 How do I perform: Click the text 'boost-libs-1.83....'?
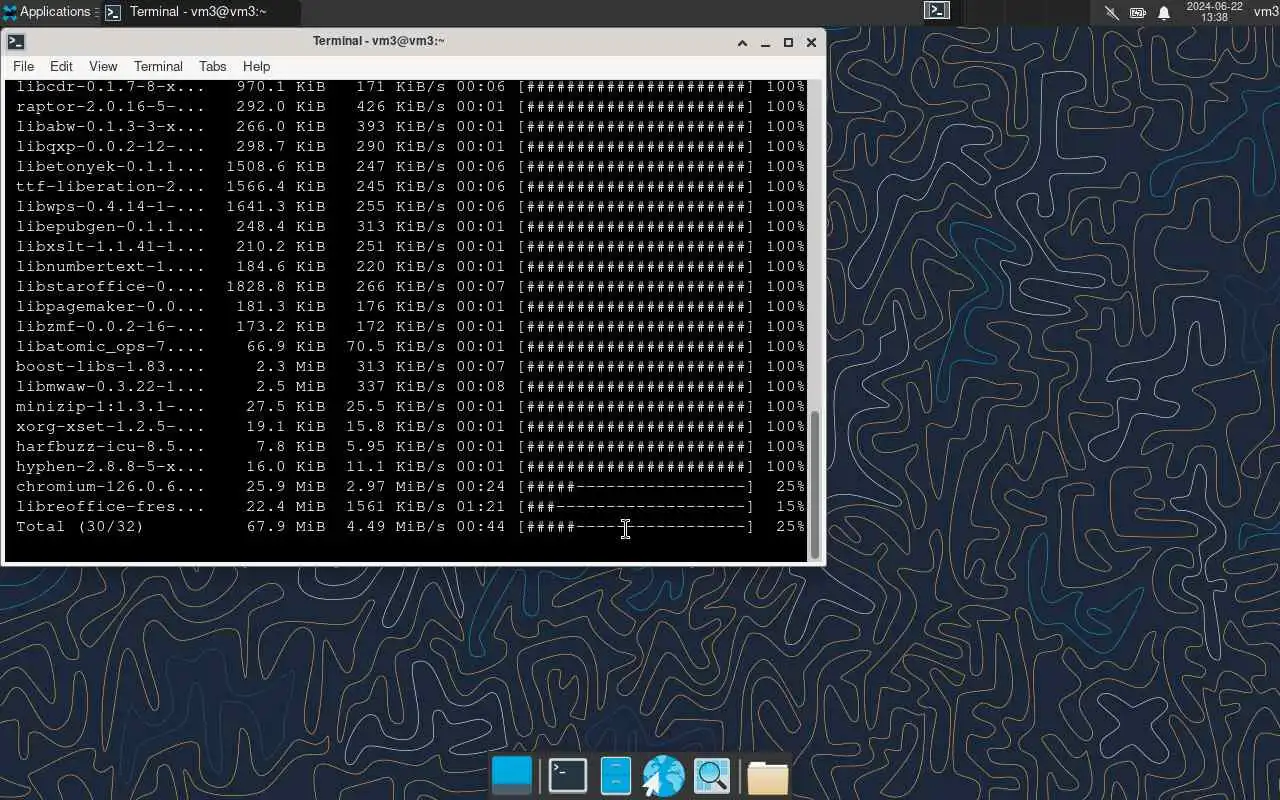tap(110, 366)
